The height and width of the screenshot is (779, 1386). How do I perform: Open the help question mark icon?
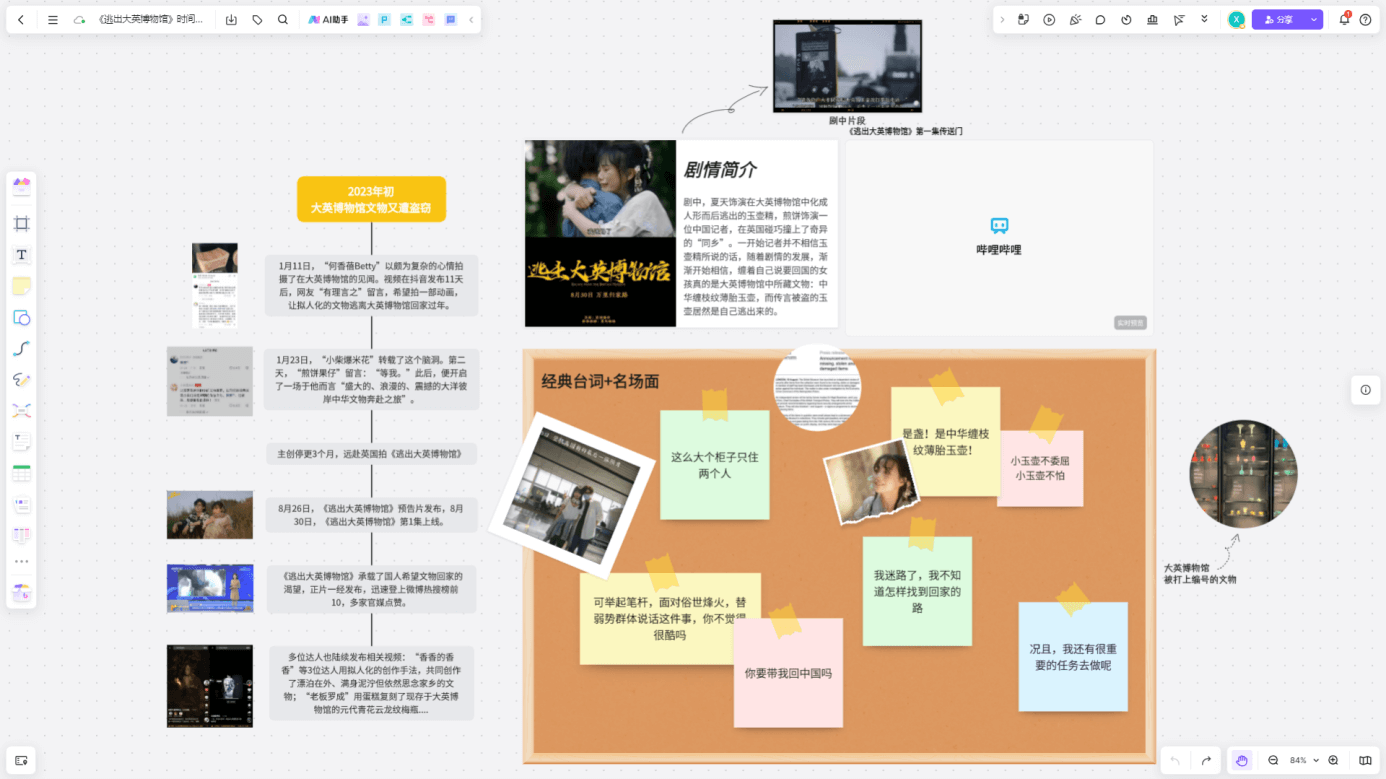point(1365,20)
